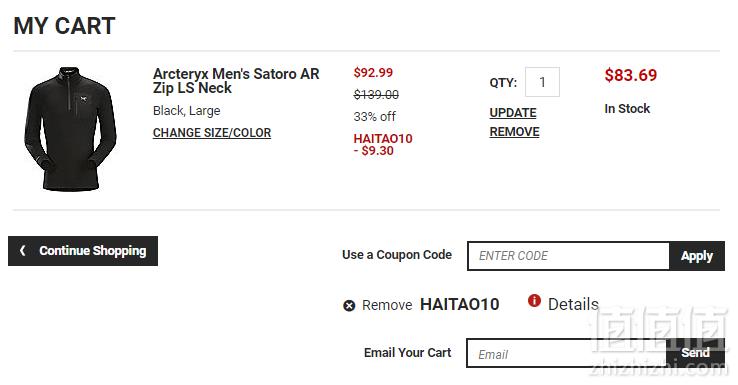Click Remove text beside HAITAO10 coupon

pos(387,305)
